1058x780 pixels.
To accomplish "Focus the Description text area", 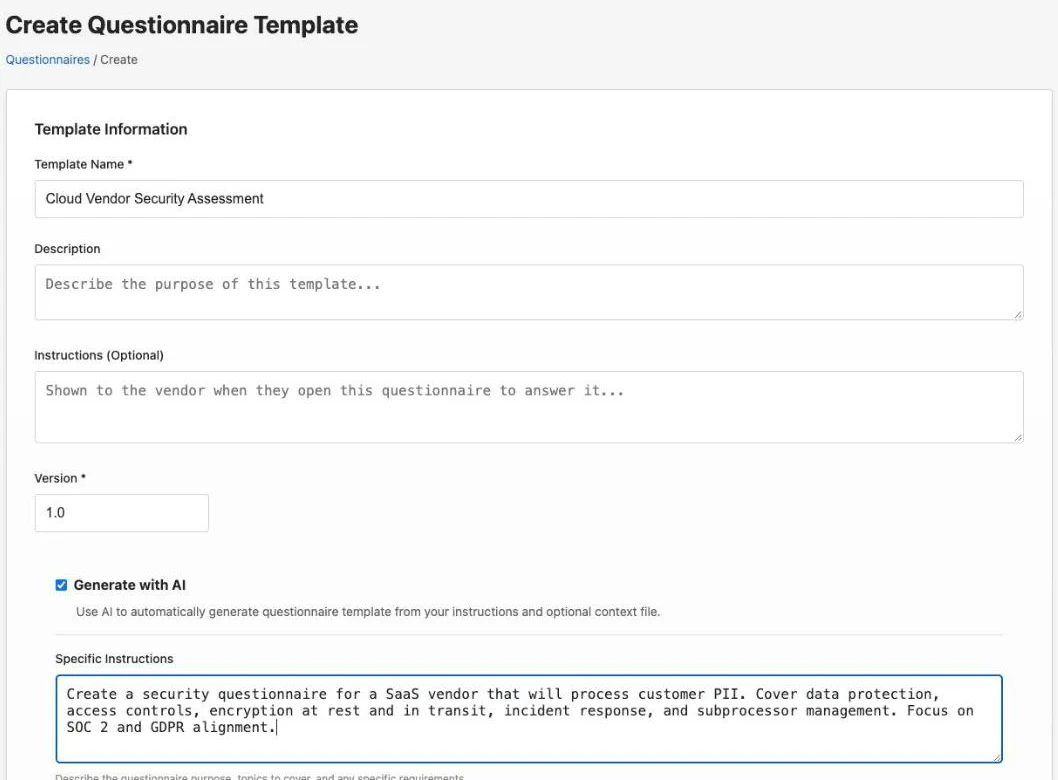I will coord(529,292).
